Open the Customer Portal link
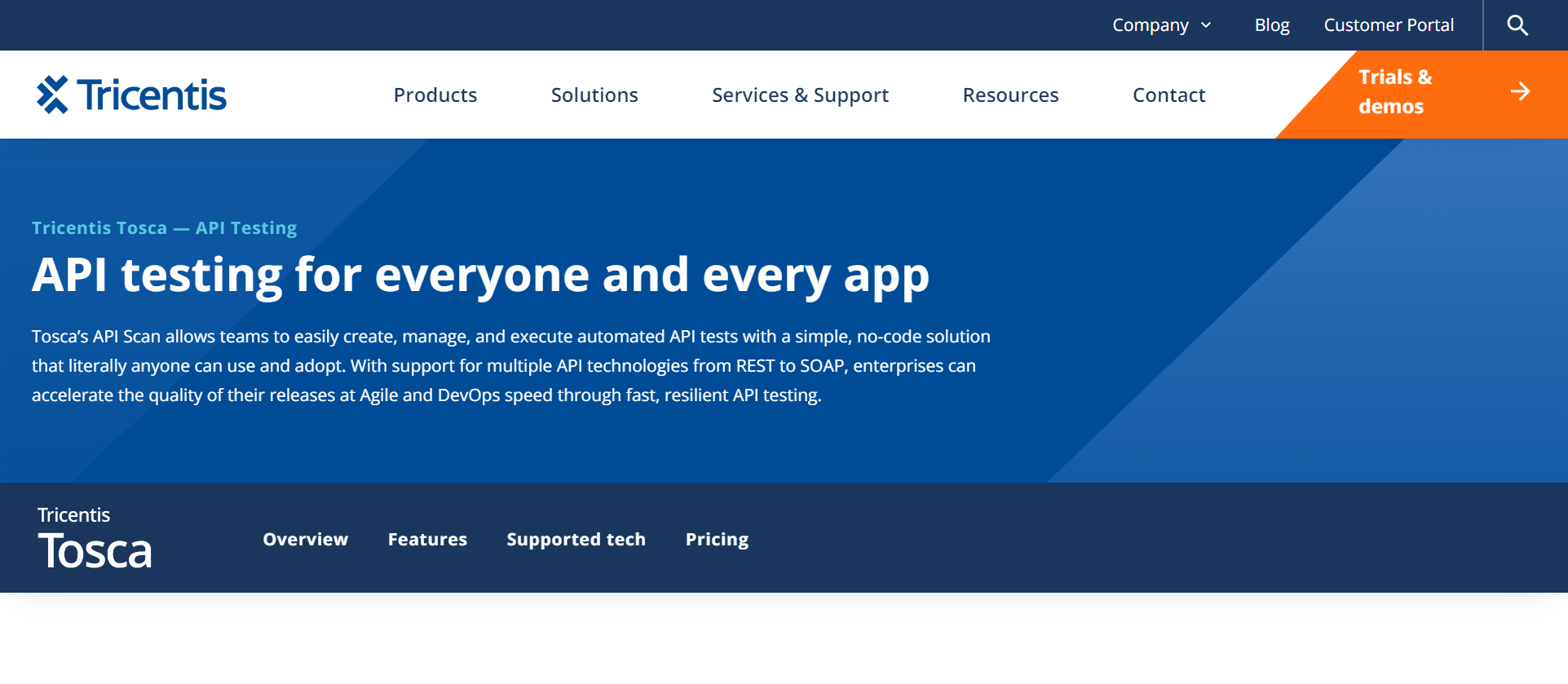 (1389, 25)
